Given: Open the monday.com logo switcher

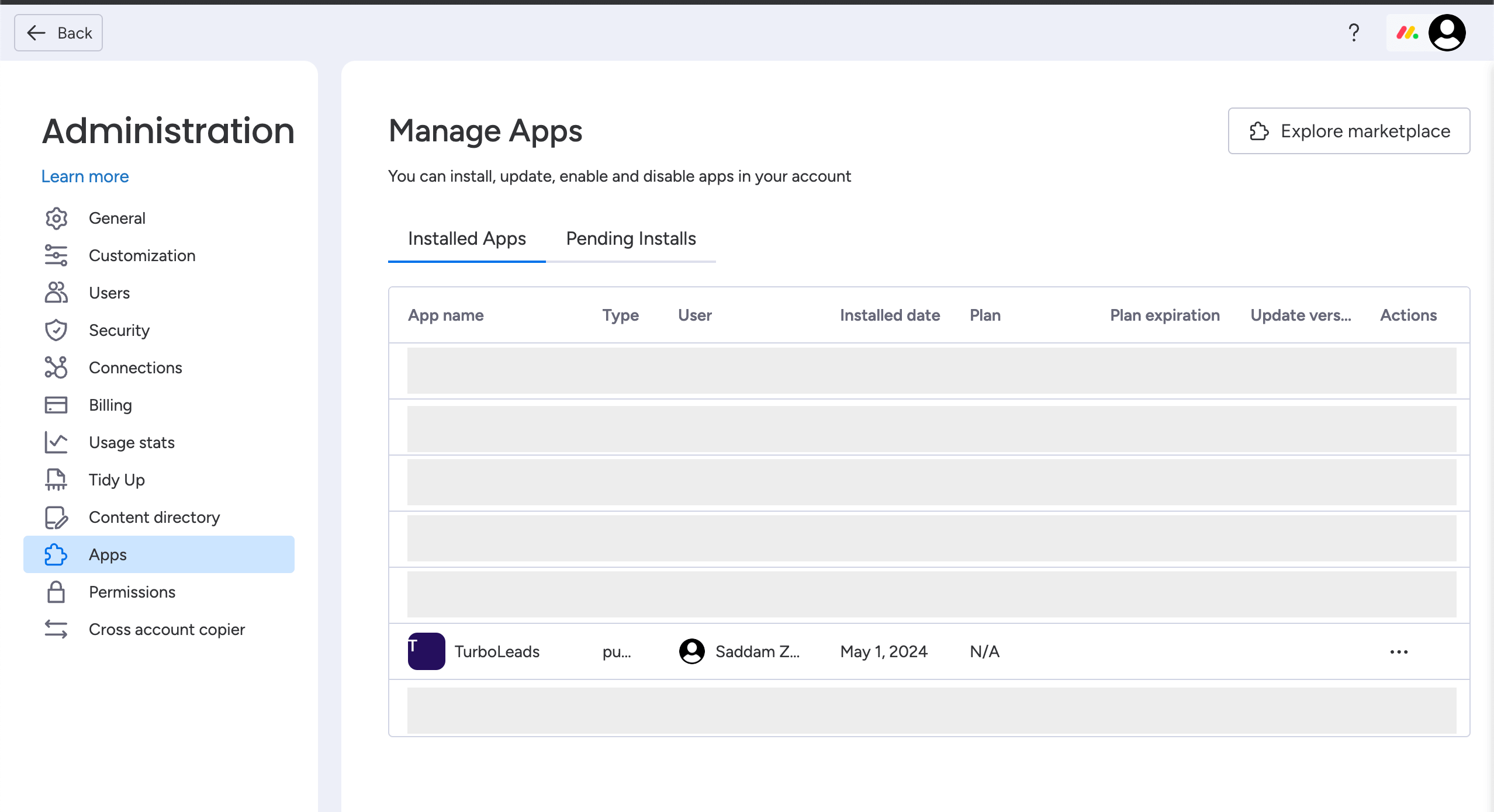Looking at the screenshot, I should (x=1407, y=33).
